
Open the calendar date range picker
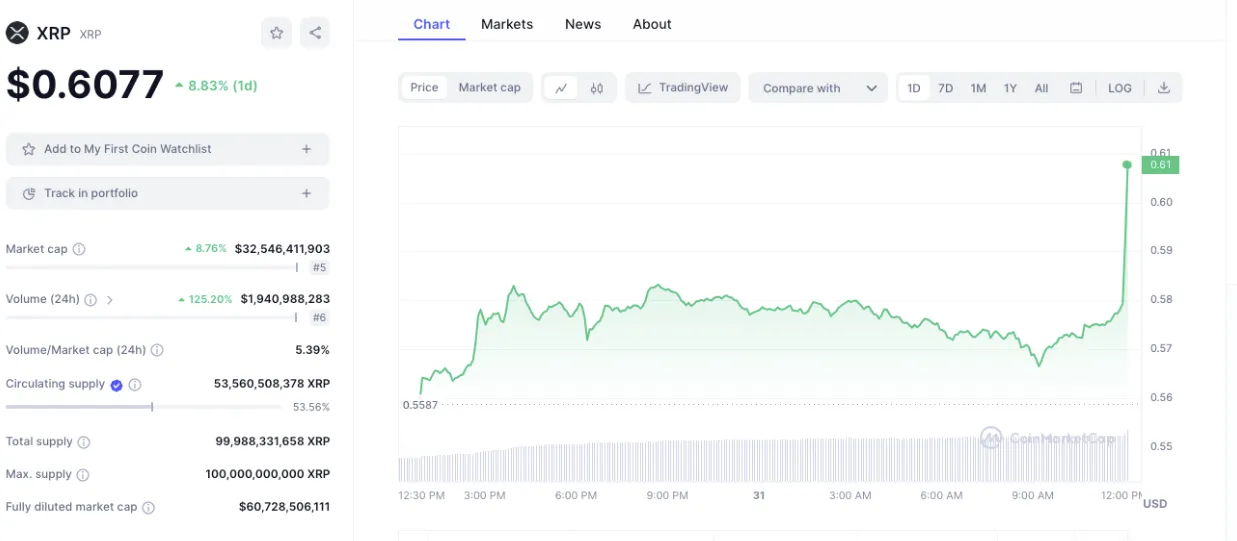1076,88
